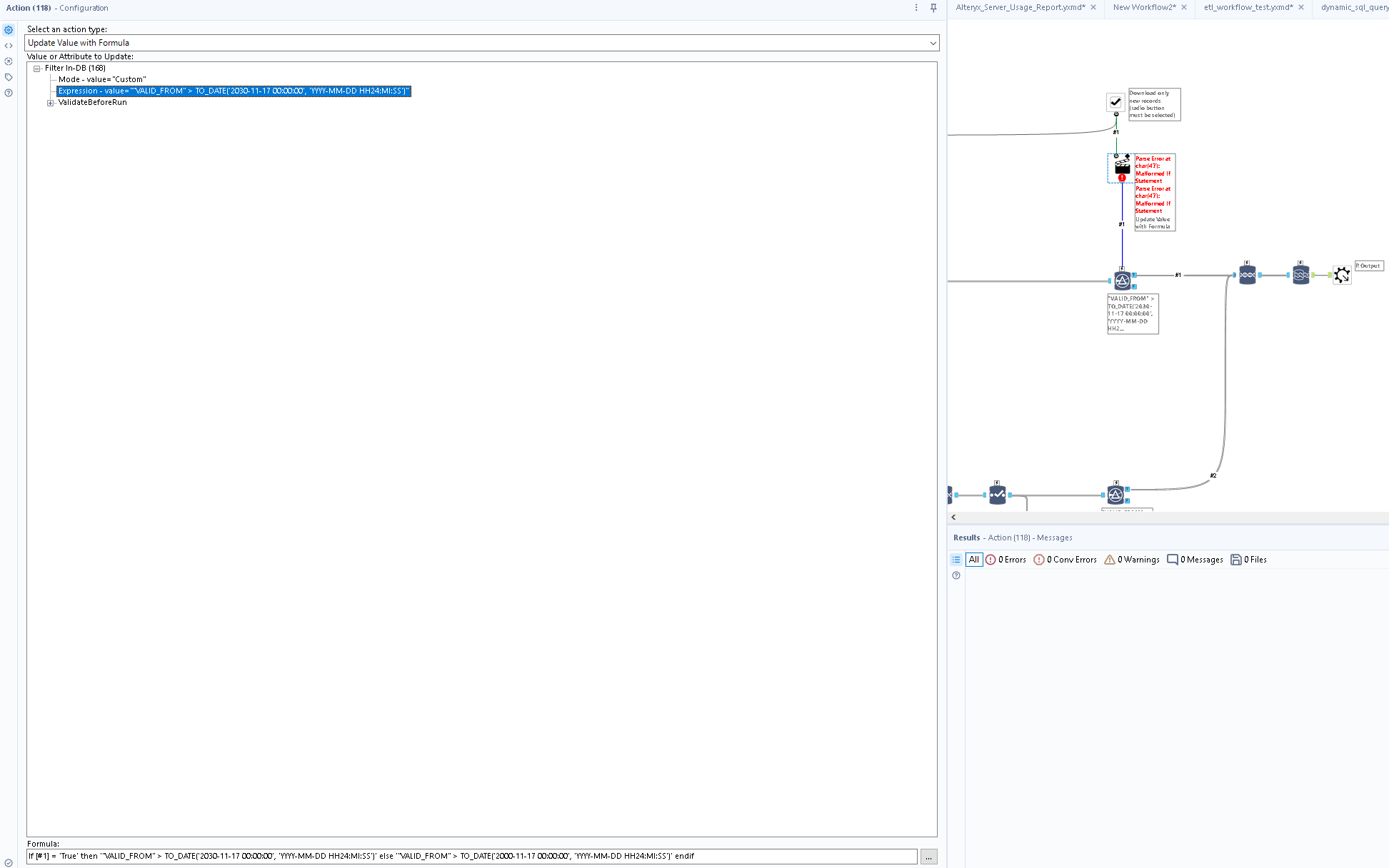The image size is (1389, 868).
Task: Switch to etl_workflow_test.yxmd tab
Action: 1248,7
